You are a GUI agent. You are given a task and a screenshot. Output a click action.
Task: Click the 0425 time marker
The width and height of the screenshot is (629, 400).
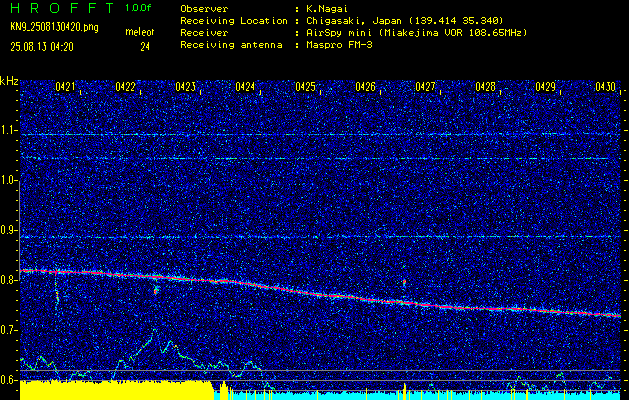(305, 87)
